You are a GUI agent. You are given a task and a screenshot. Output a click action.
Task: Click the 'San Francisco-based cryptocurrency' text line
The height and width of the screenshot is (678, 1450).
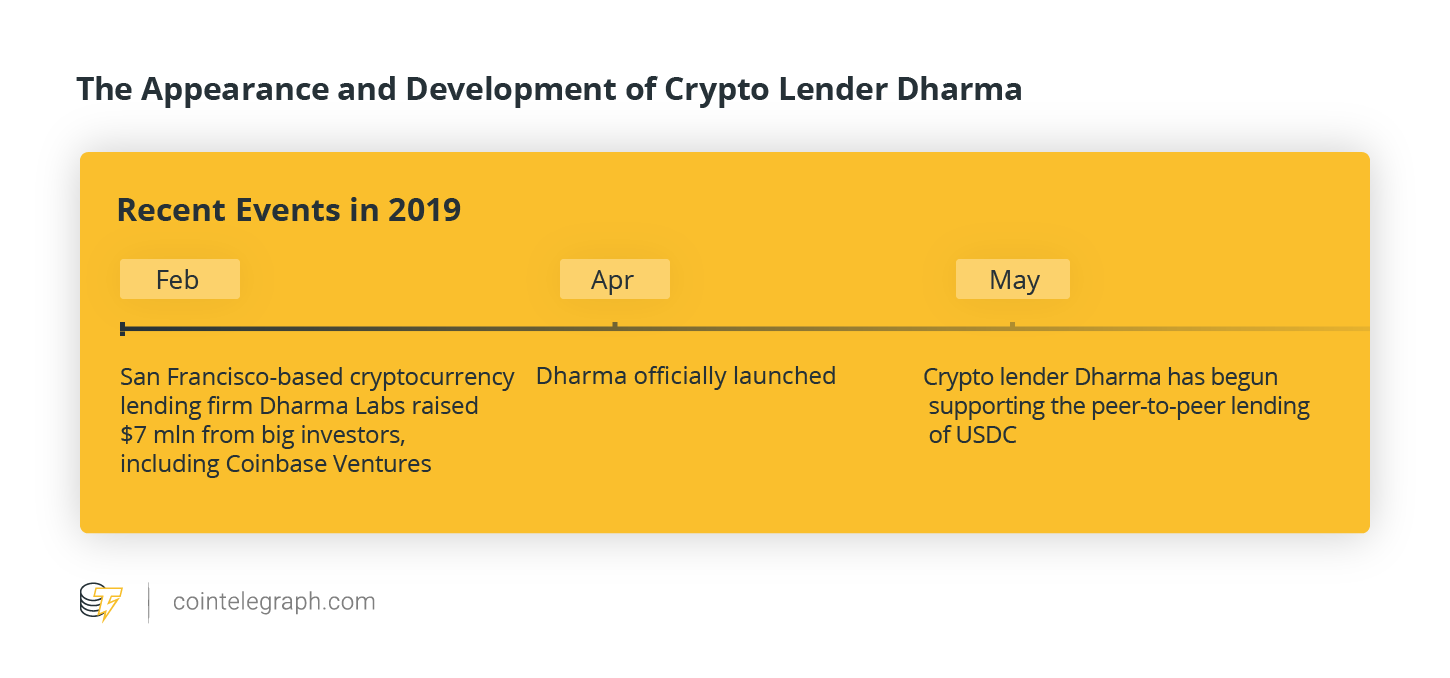[317, 377]
